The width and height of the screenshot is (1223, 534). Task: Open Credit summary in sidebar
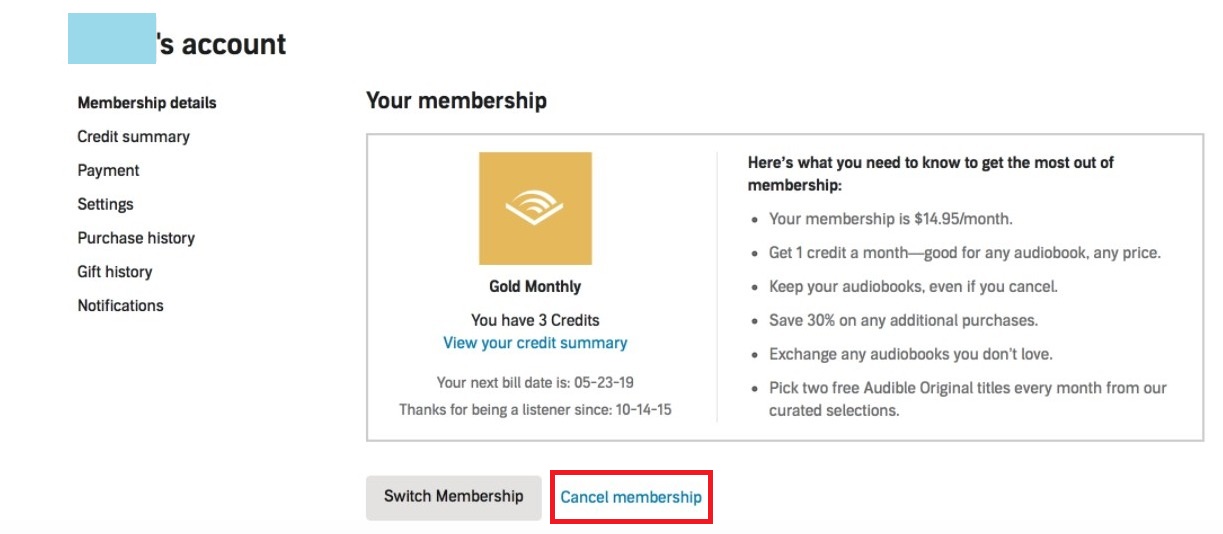133,137
